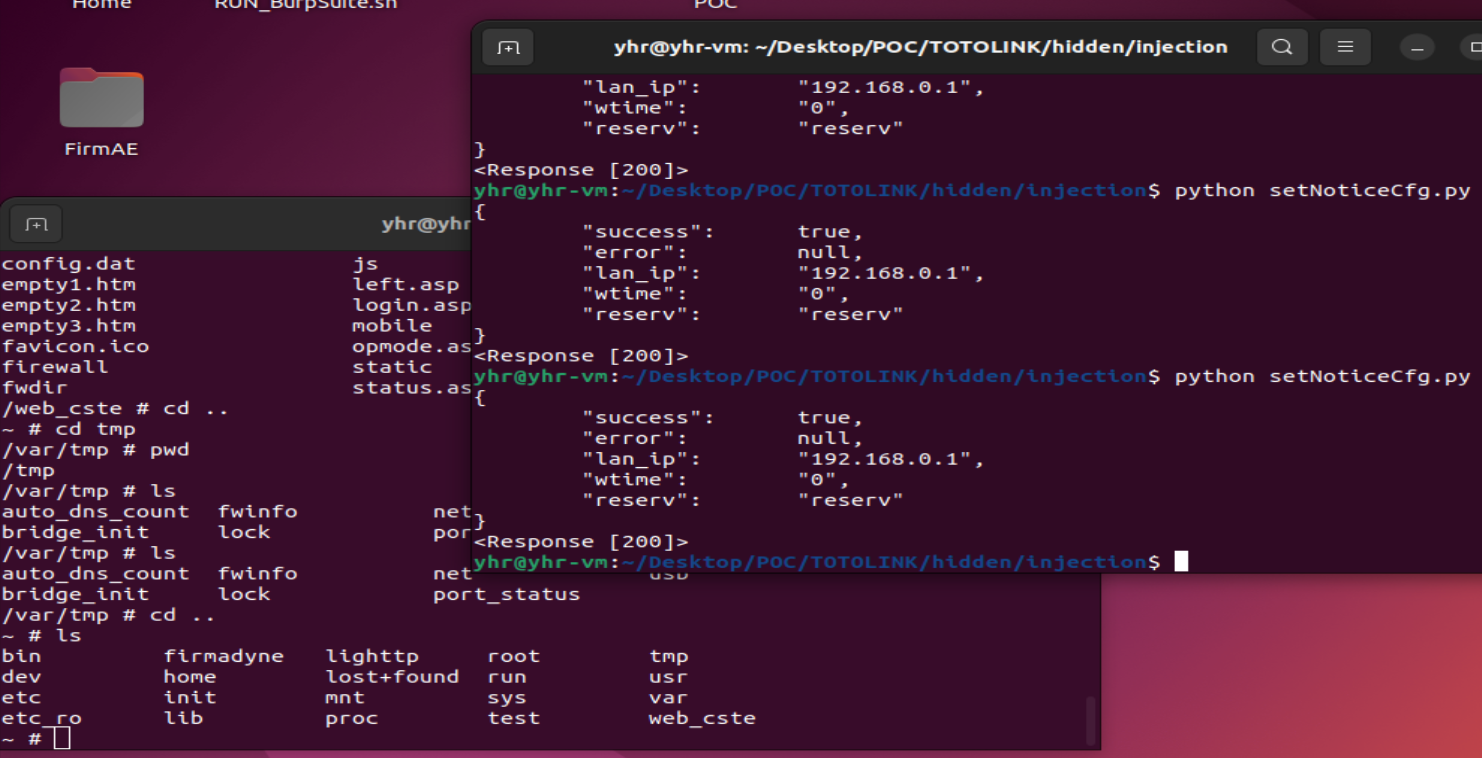The width and height of the screenshot is (1482, 758).
Task: Click '/var/tmp # pwd' line
Action: (95, 450)
